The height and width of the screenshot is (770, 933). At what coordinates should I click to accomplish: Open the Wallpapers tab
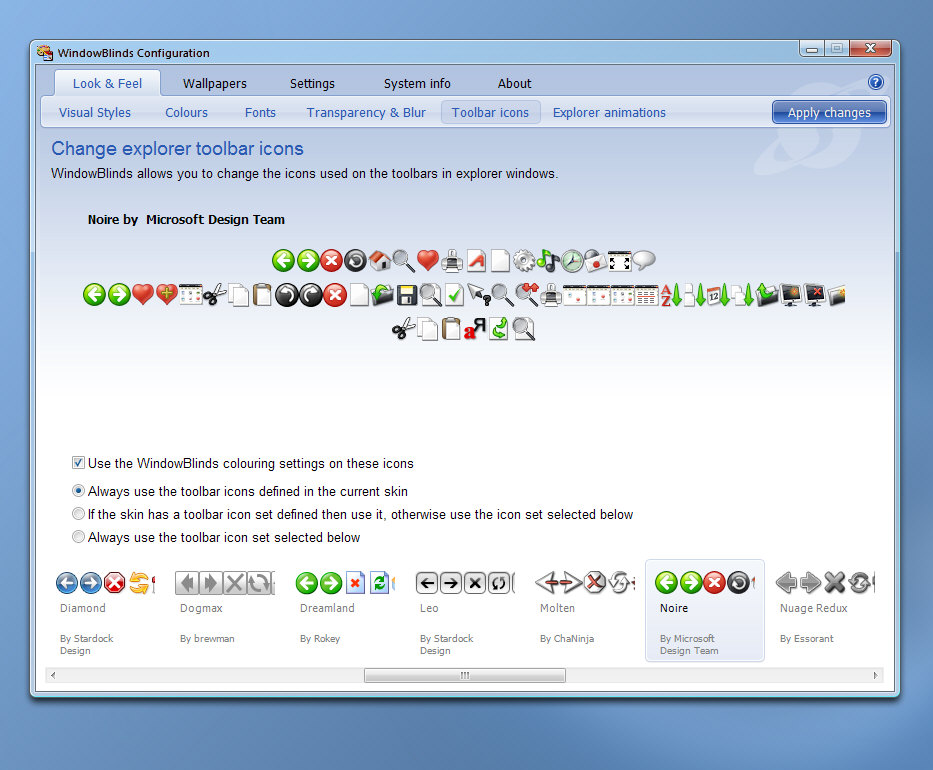pos(215,83)
